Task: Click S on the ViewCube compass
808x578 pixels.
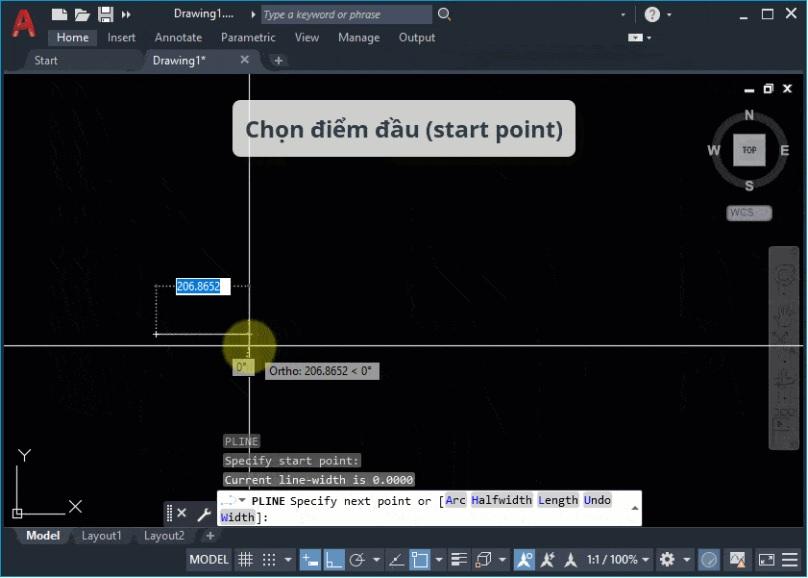Action: tap(749, 186)
